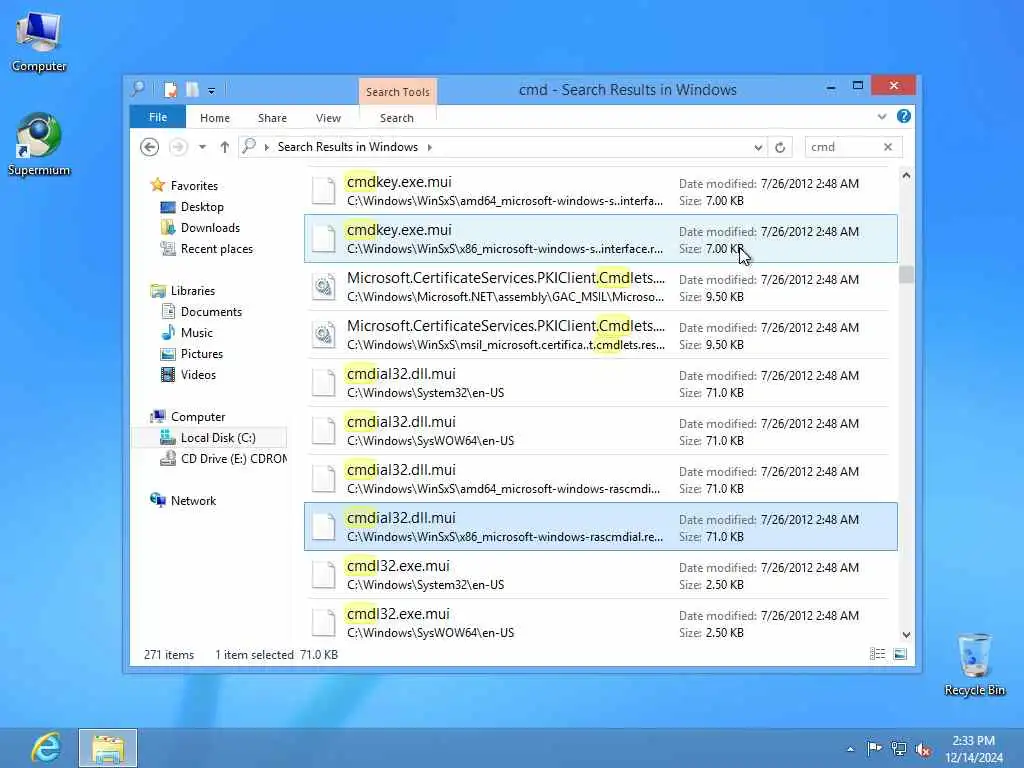Show hidden icons in the system tray
Screen dimensions: 1024x768
850,749
